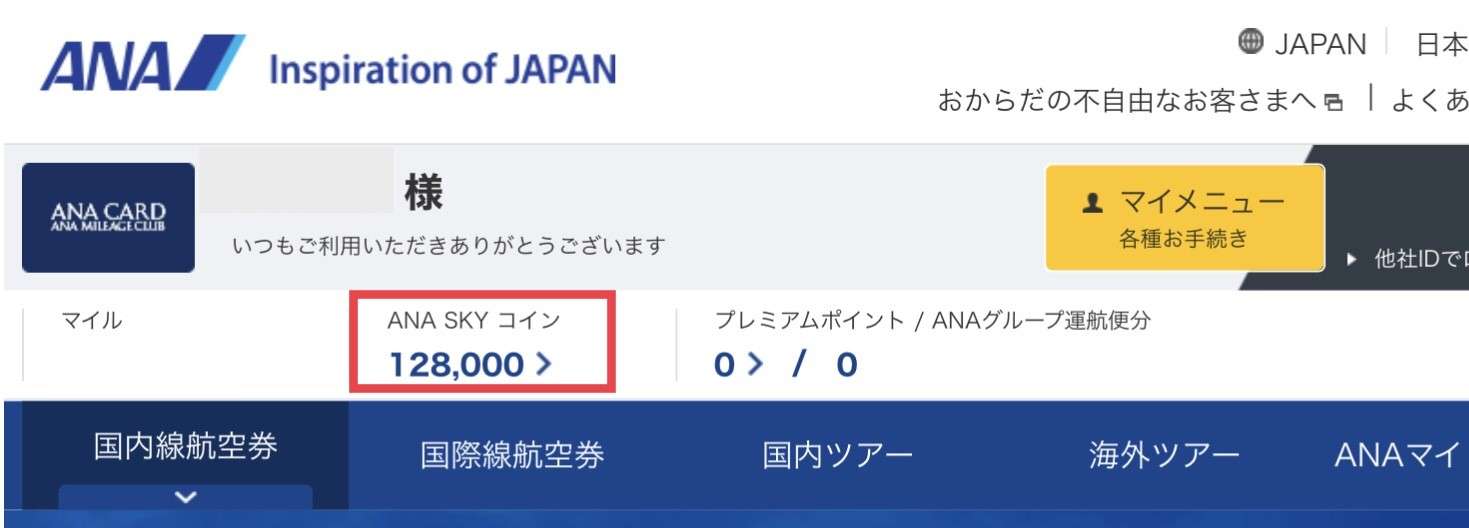Screen dimensions: 1469x528
Task: Click the person icon in マイメニュー
Action: tap(1092, 203)
